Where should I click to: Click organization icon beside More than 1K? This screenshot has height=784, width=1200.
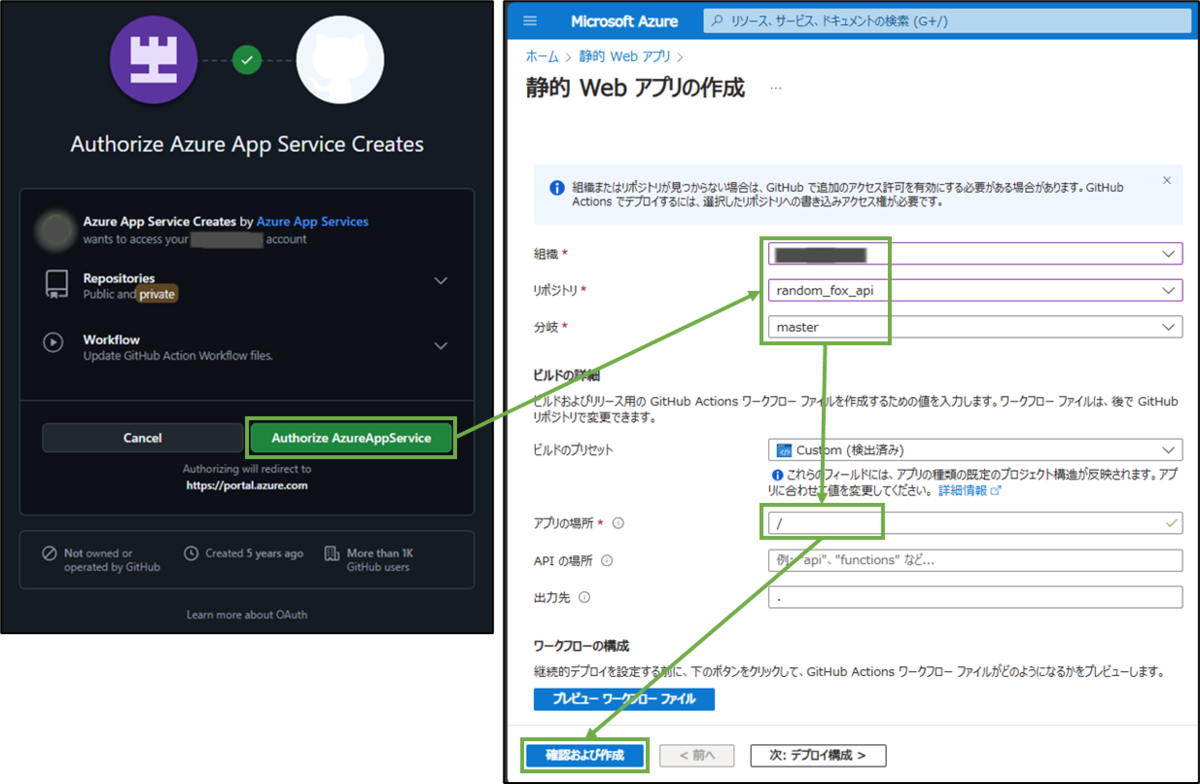[x=332, y=553]
